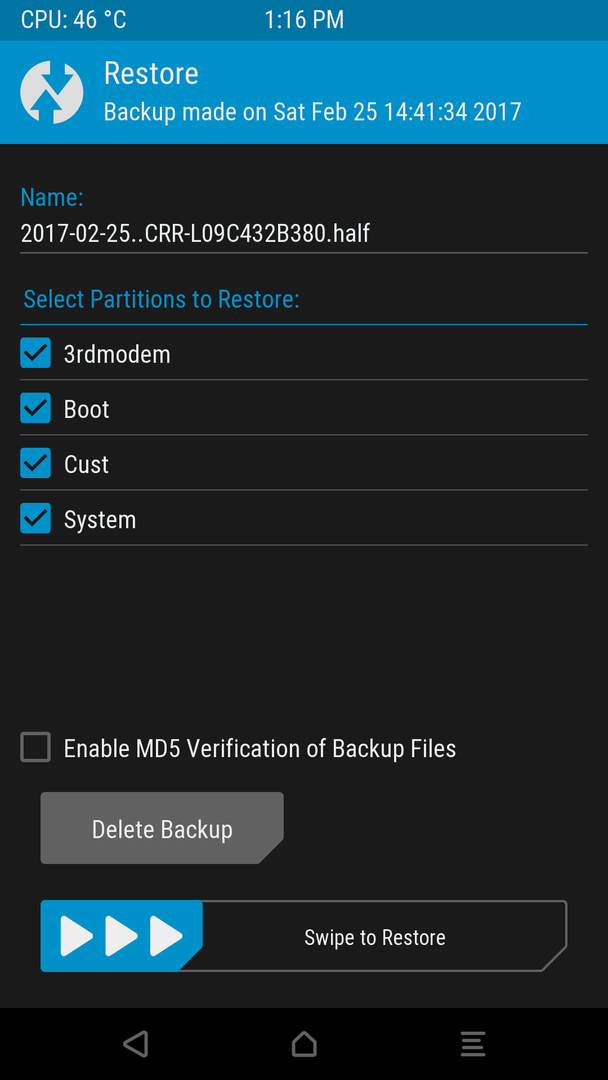Select the 3rdmodem partition label
Image resolution: width=608 pixels, height=1080 pixels.
[x=117, y=354]
